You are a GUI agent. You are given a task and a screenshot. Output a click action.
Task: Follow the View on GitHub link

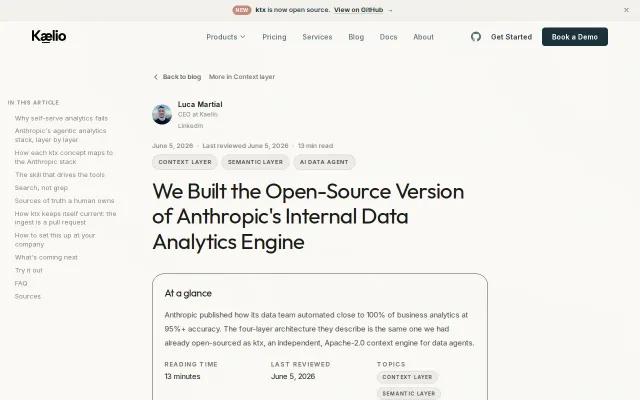(x=358, y=10)
